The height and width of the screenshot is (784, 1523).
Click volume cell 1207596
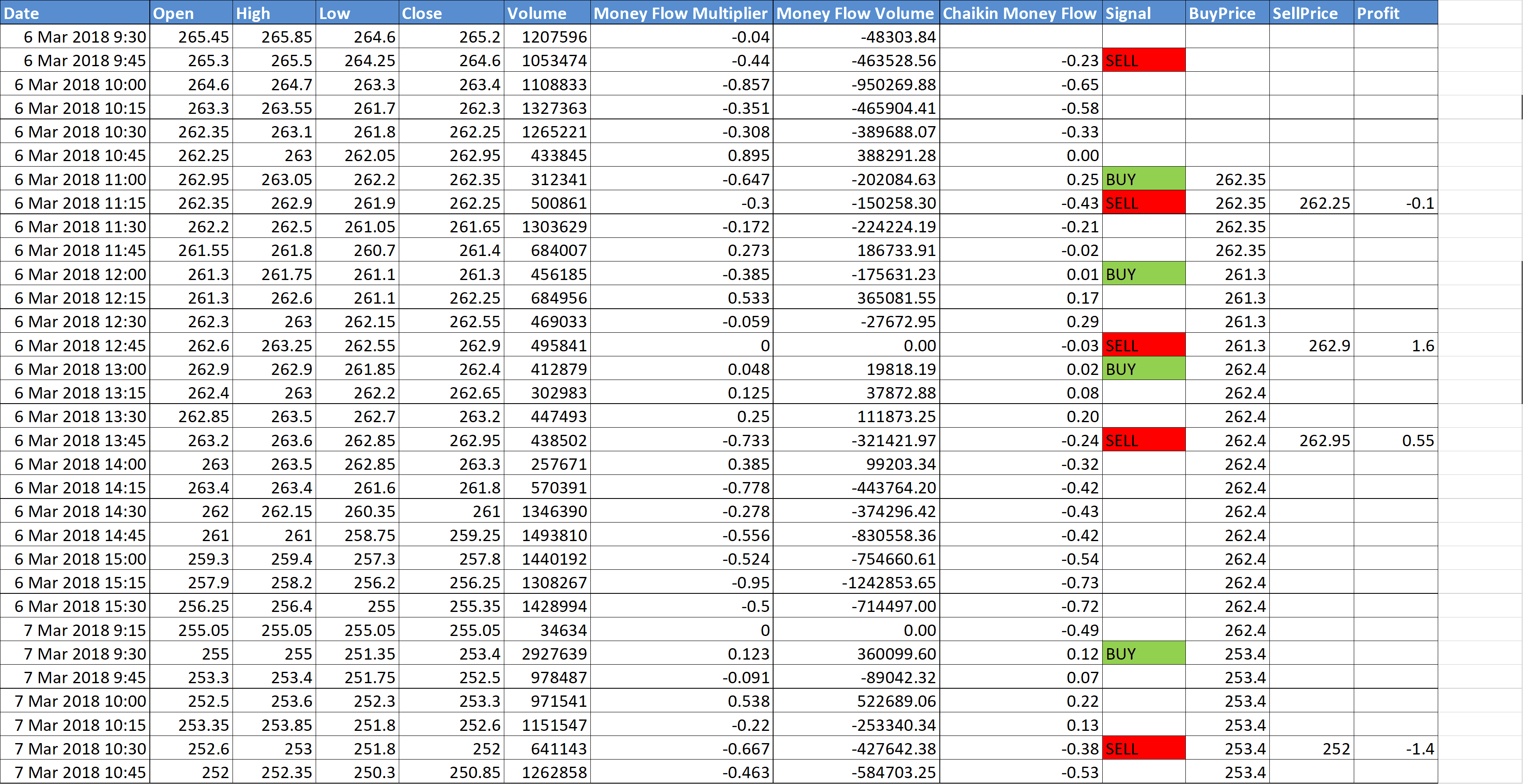pos(547,37)
